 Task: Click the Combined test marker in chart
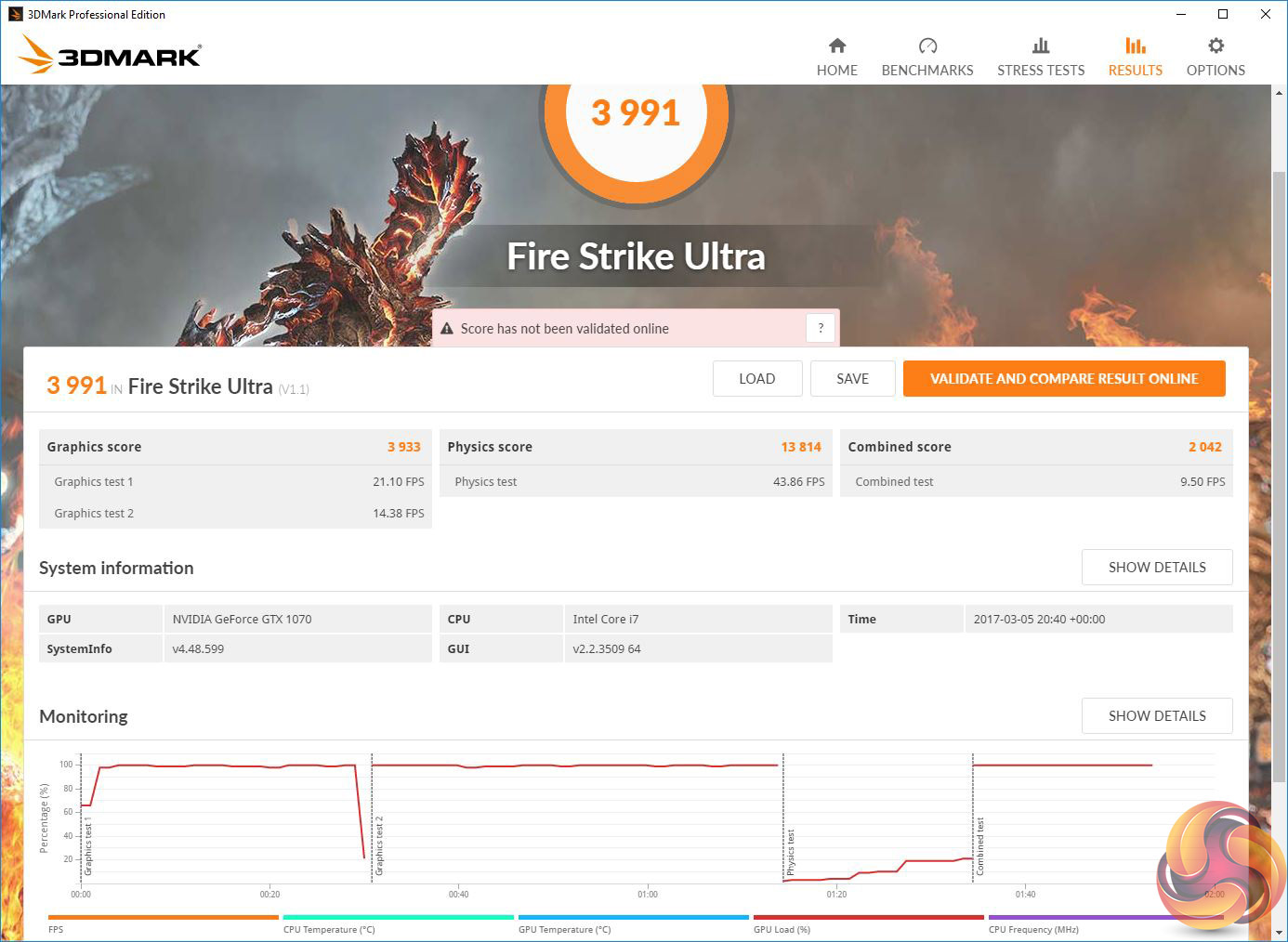click(x=979, y=846)
